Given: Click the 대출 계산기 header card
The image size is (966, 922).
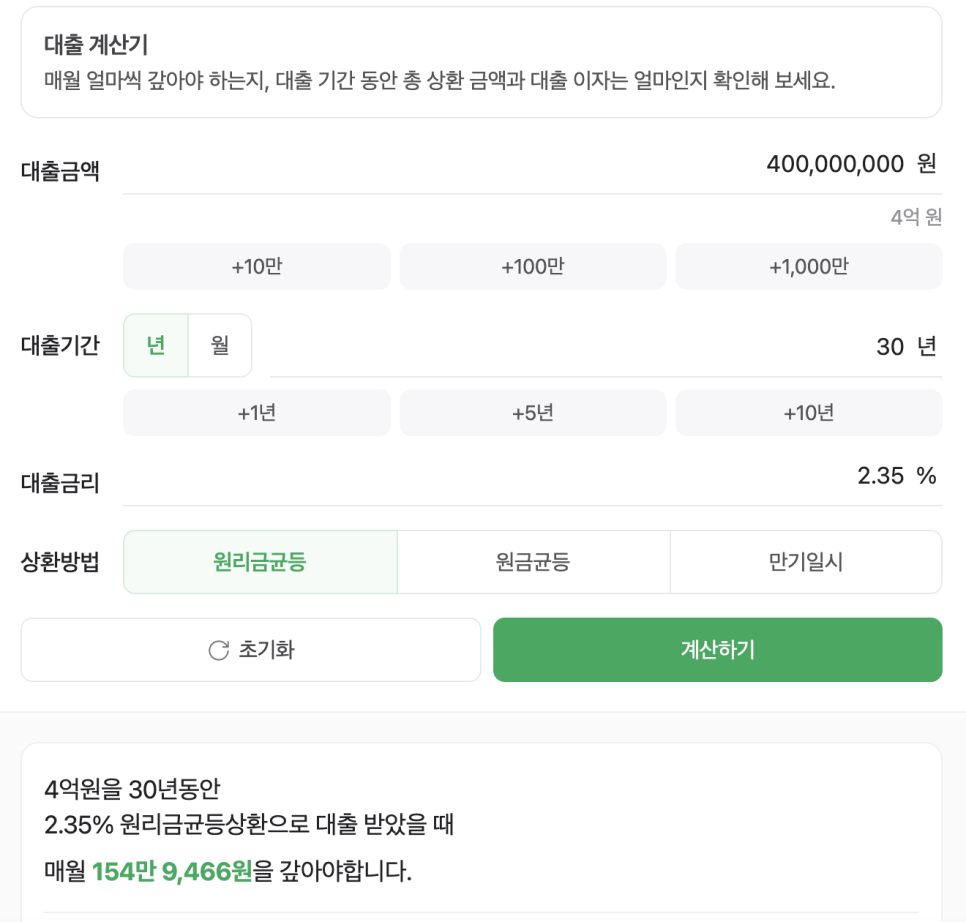Looking at the screenshot, I should click(x=481, y=62).
